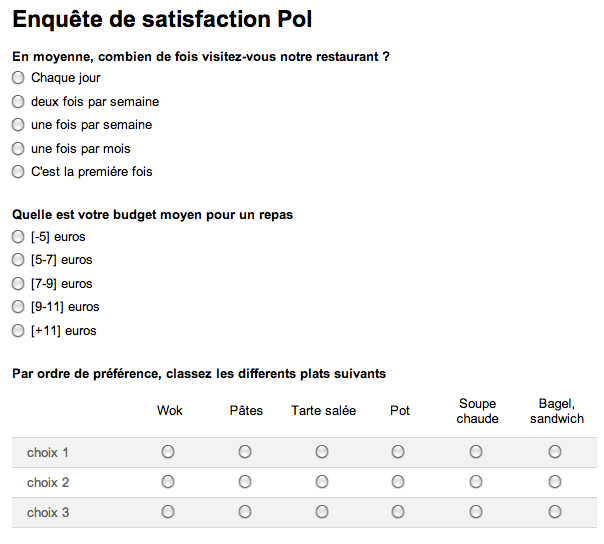Choose 'deux fois par semaine' option
This screenshot has height=544, width=604.
tap(18, 102)
